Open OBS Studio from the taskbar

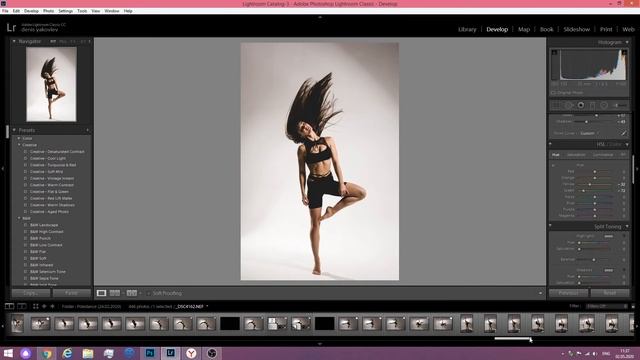pos(212,353)
